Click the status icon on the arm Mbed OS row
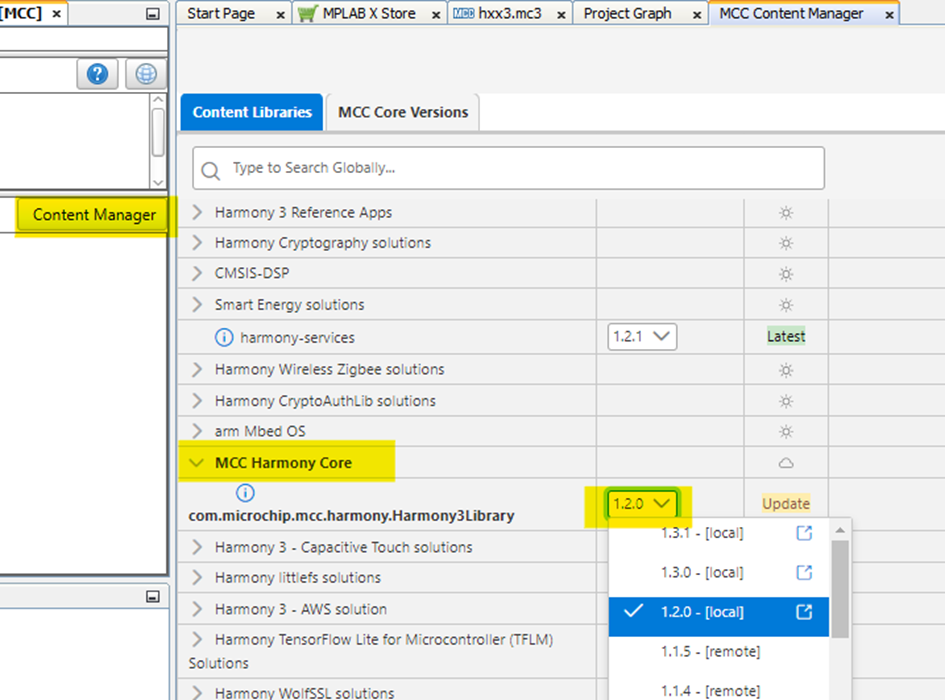 point(786,431)
